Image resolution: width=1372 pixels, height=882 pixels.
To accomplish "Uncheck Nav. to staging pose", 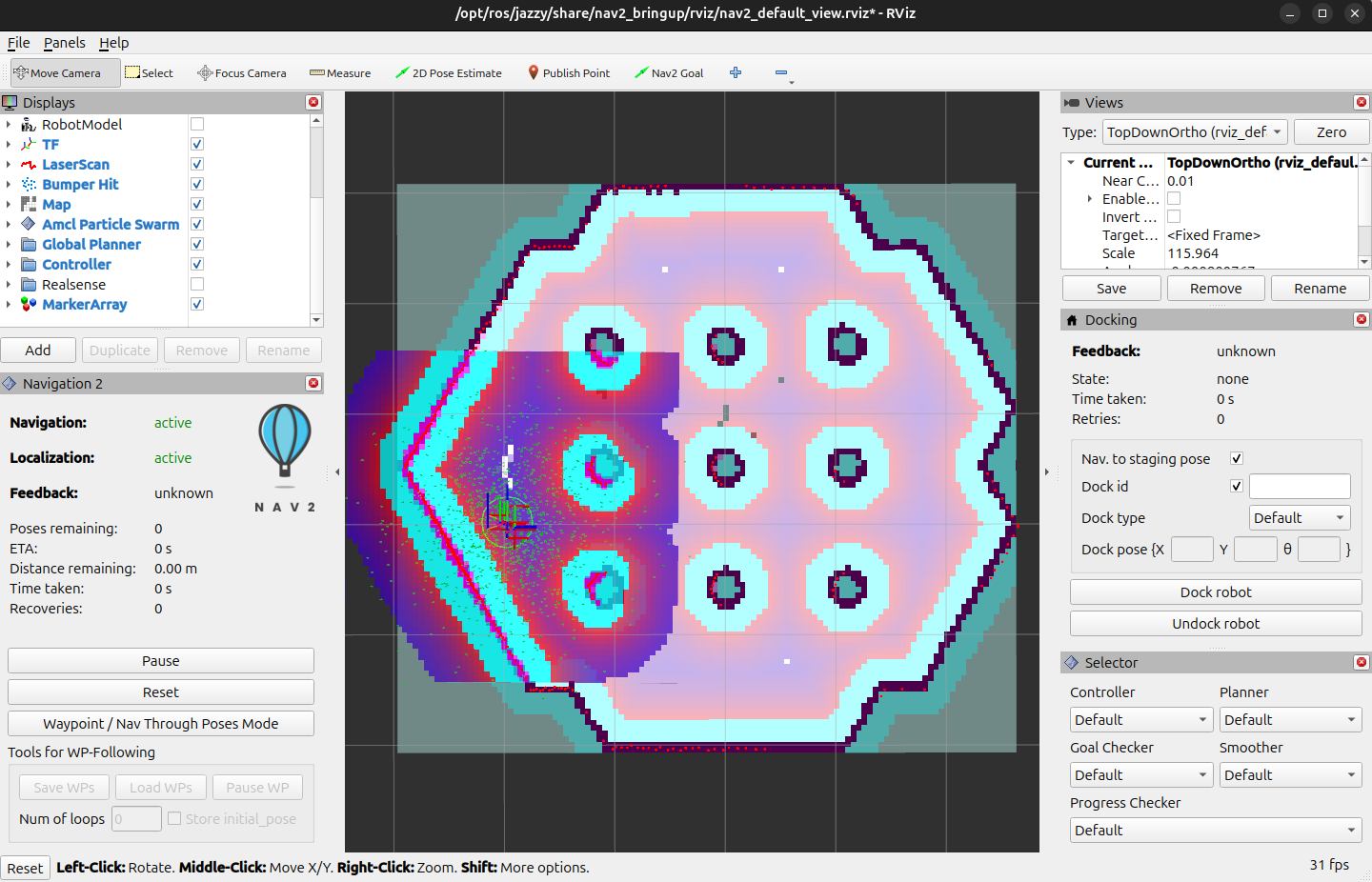I will [1237, 458].
